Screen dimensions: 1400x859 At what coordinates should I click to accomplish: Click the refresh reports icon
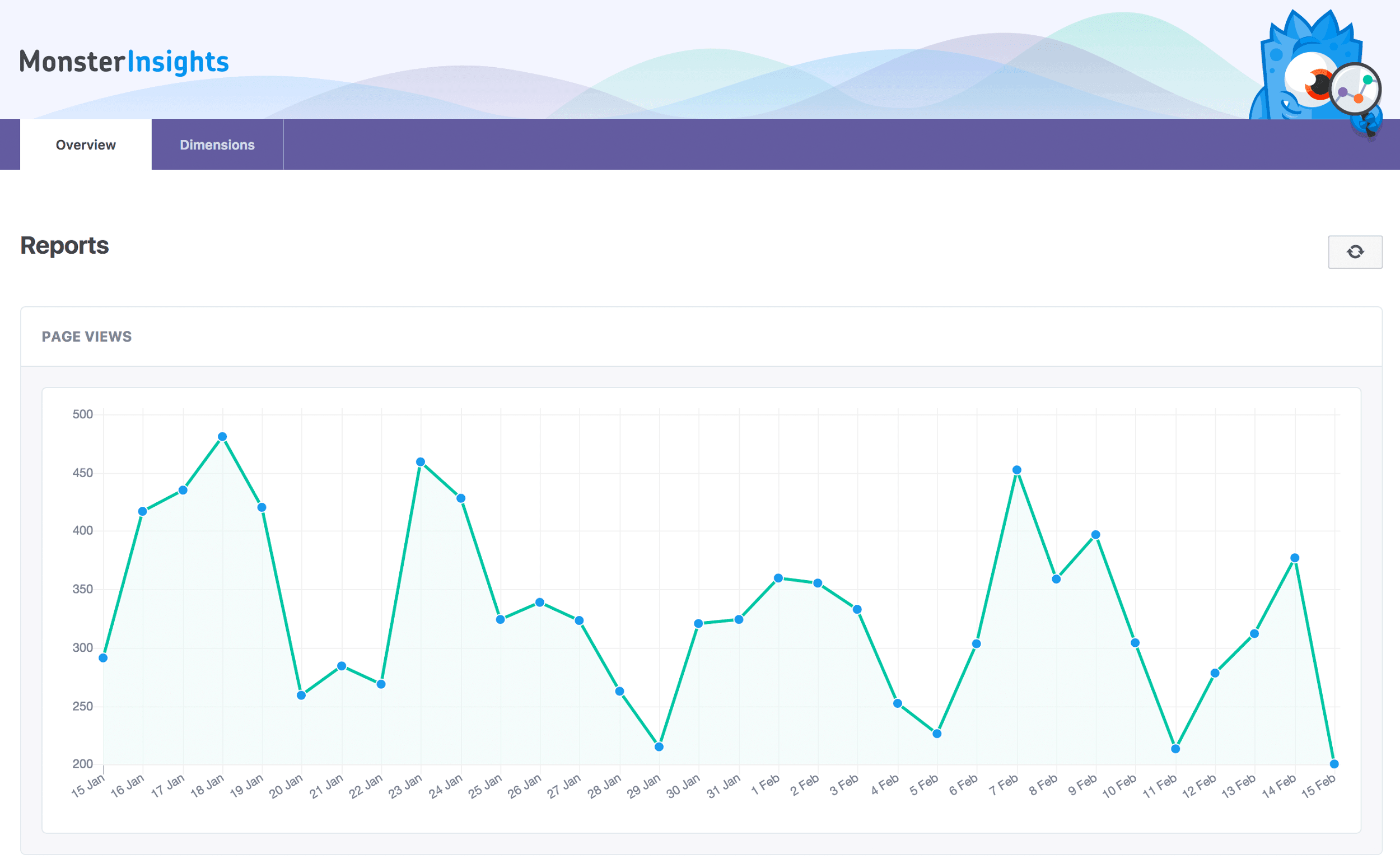[x=1356, y=251]
